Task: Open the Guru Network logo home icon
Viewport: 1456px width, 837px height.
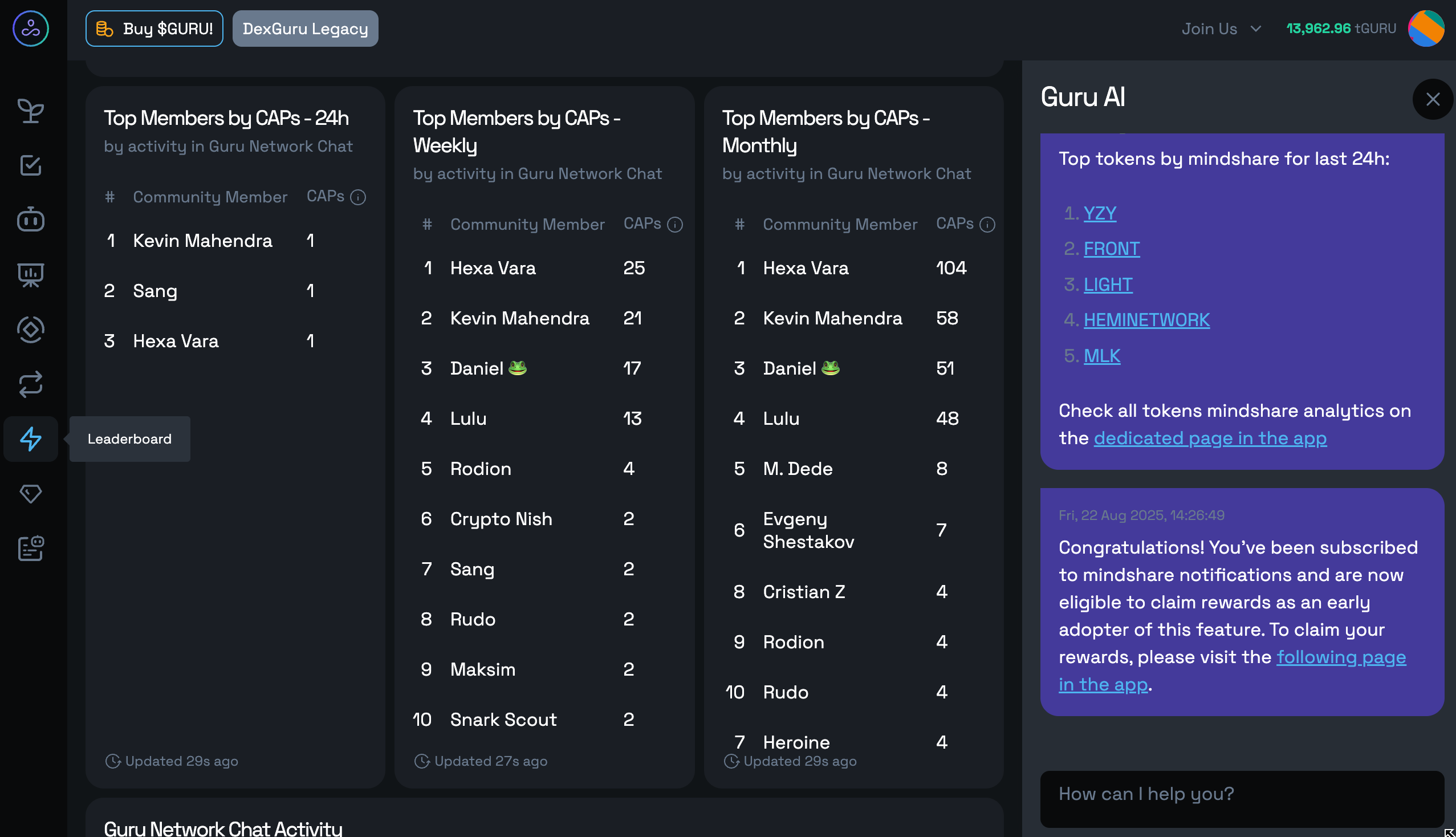Action: pos(30,28)
